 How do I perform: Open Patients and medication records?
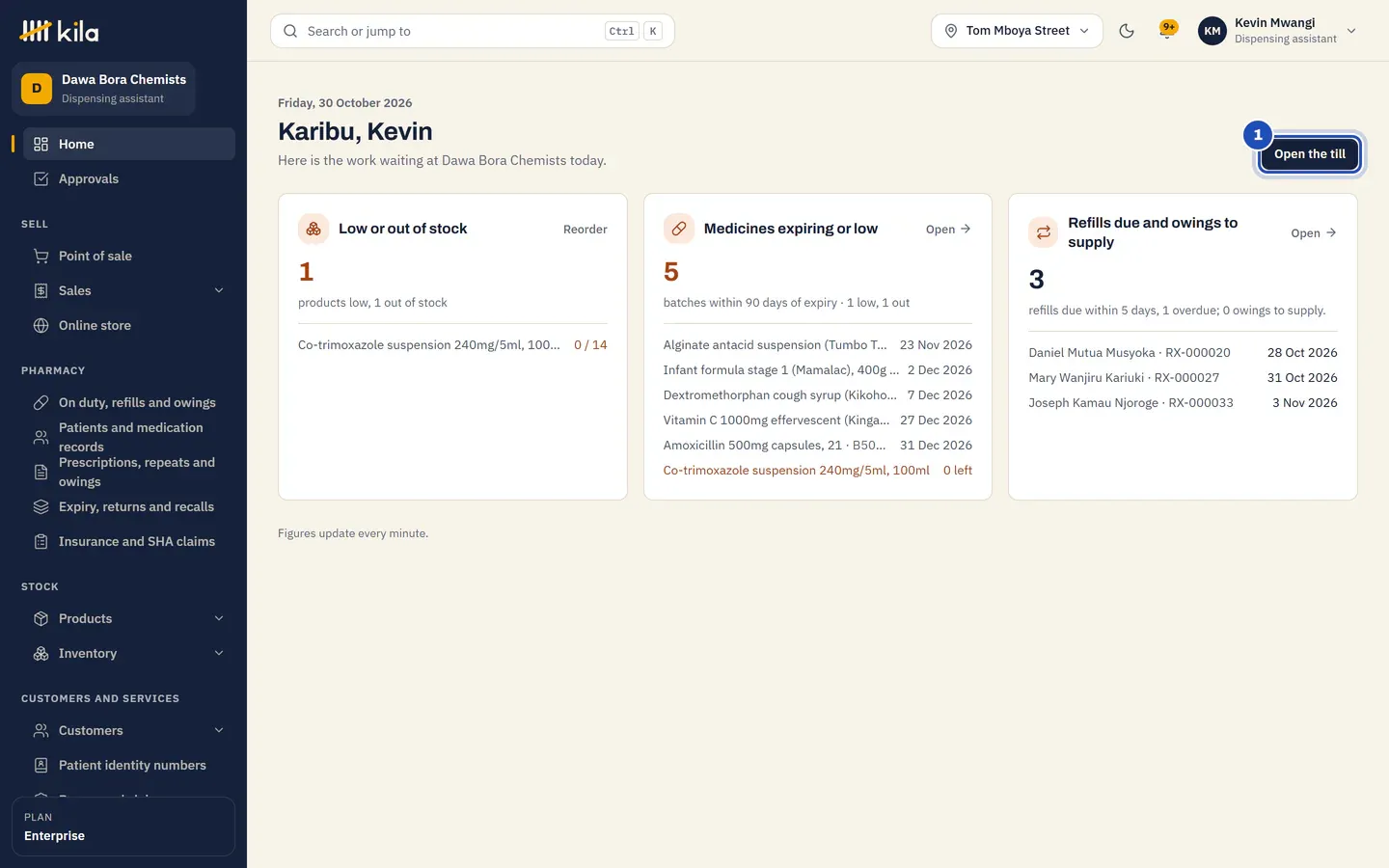129,437
